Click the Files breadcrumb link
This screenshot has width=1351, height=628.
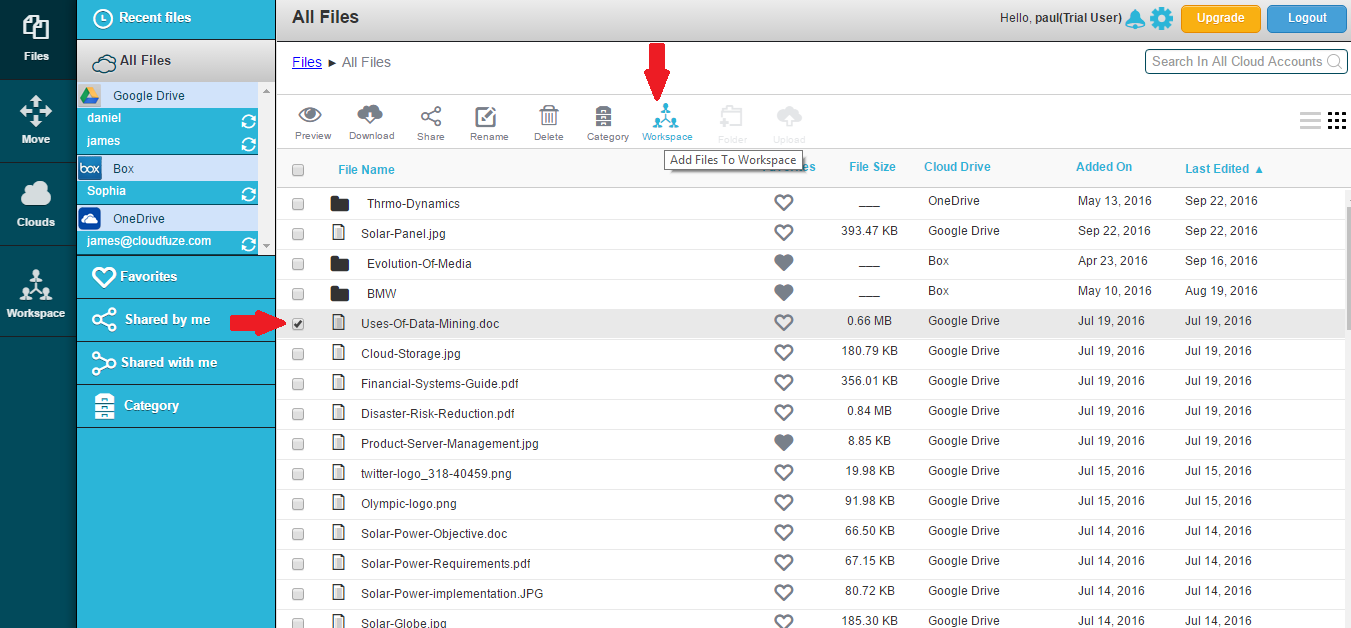(x=306, y=62)
